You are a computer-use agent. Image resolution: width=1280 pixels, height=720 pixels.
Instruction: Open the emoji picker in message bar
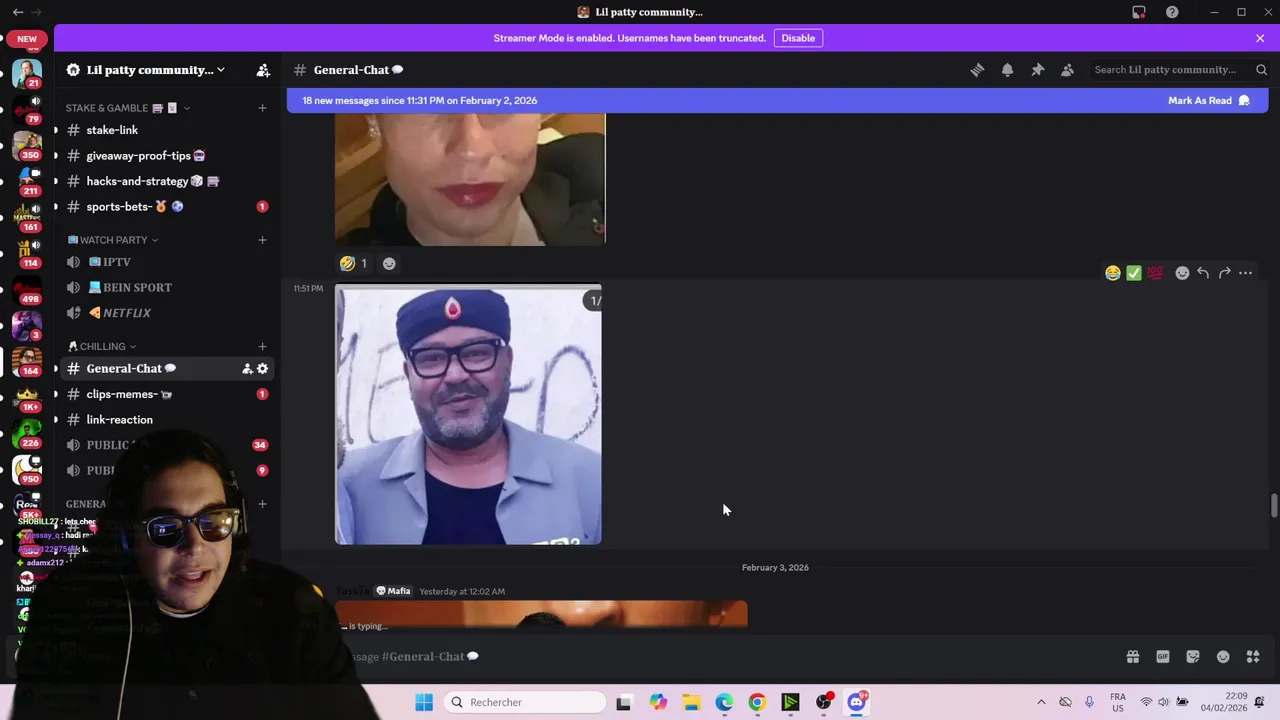tap(1223, 657)
